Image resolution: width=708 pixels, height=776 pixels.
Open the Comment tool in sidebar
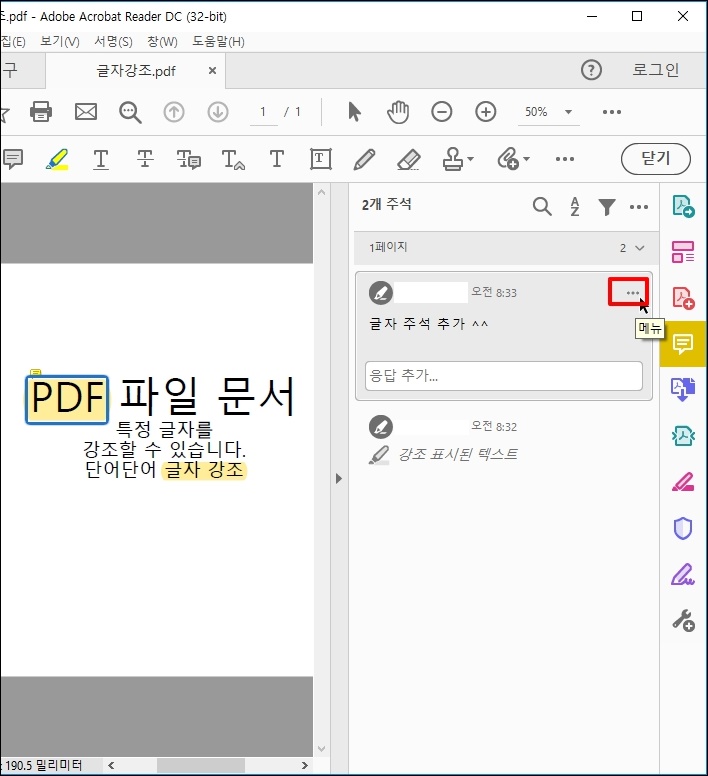point(683,344)
